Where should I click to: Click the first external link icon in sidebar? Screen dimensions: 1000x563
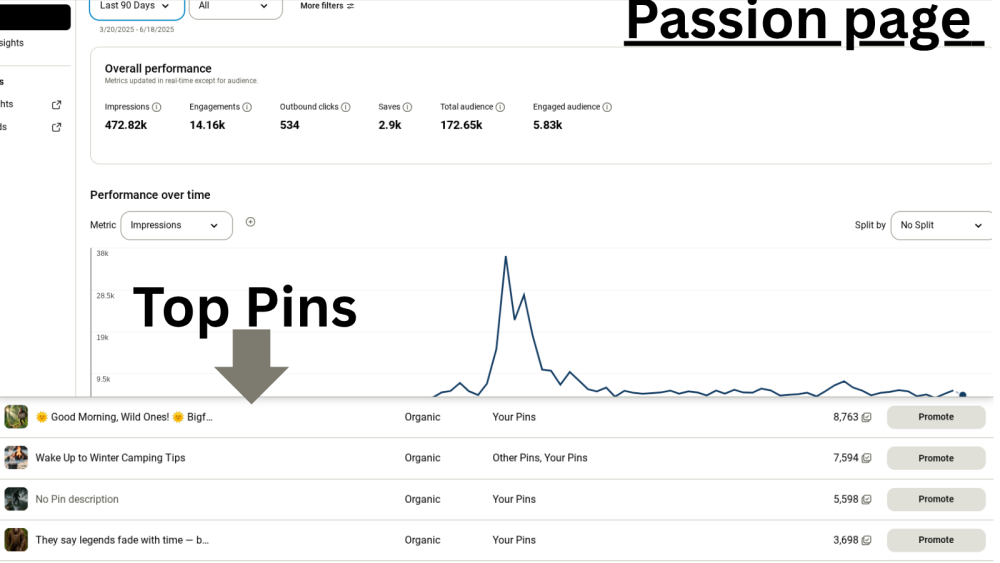click(x=57, y=104)
